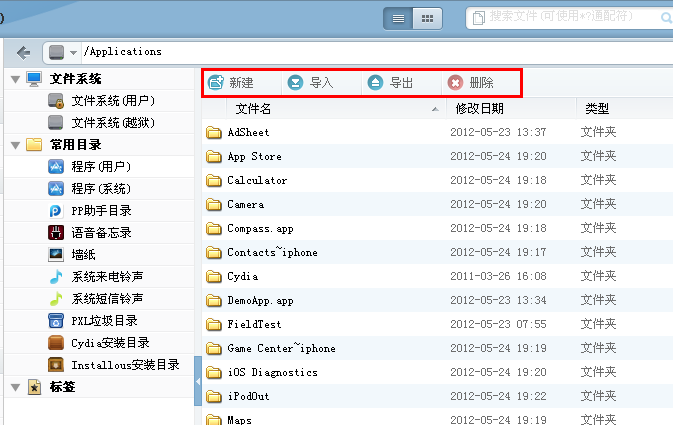673x425 pixels.
Task: Click date 2012-05-23 07:55 for FieldTest
Action: click(x=498, y=324)
